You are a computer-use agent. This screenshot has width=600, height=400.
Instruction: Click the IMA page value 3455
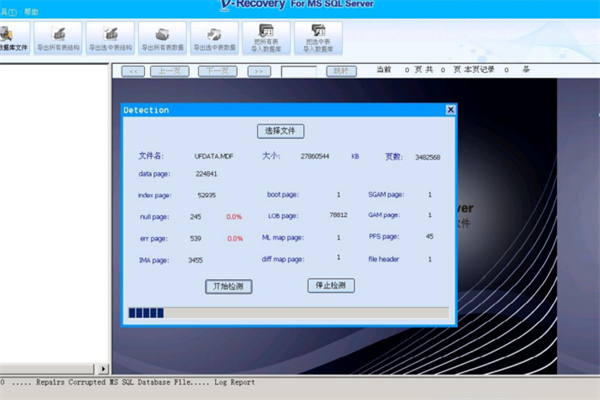[x=196, y=260]
